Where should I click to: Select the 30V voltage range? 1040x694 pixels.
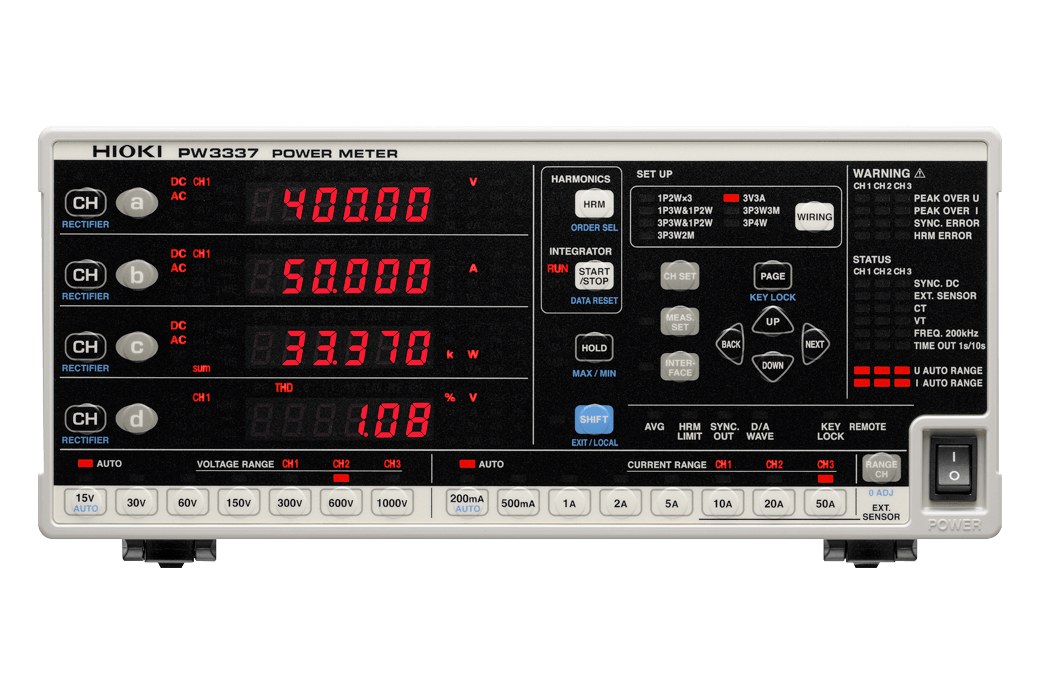click(137, 503)
